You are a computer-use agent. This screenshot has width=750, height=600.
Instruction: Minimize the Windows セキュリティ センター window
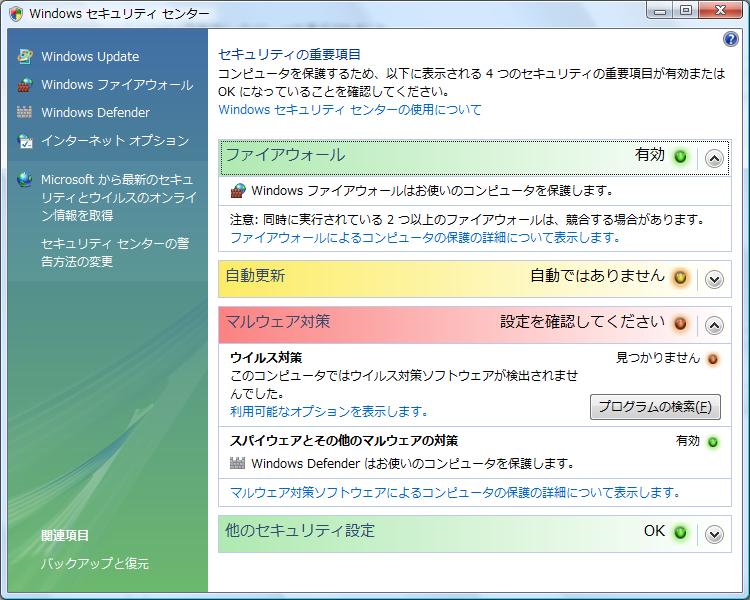pyautogui.click(x=661, y=11)
